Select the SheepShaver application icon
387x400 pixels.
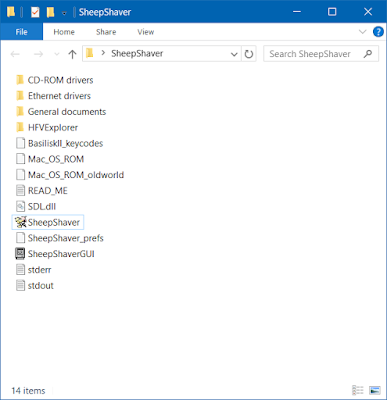point(20,222)
